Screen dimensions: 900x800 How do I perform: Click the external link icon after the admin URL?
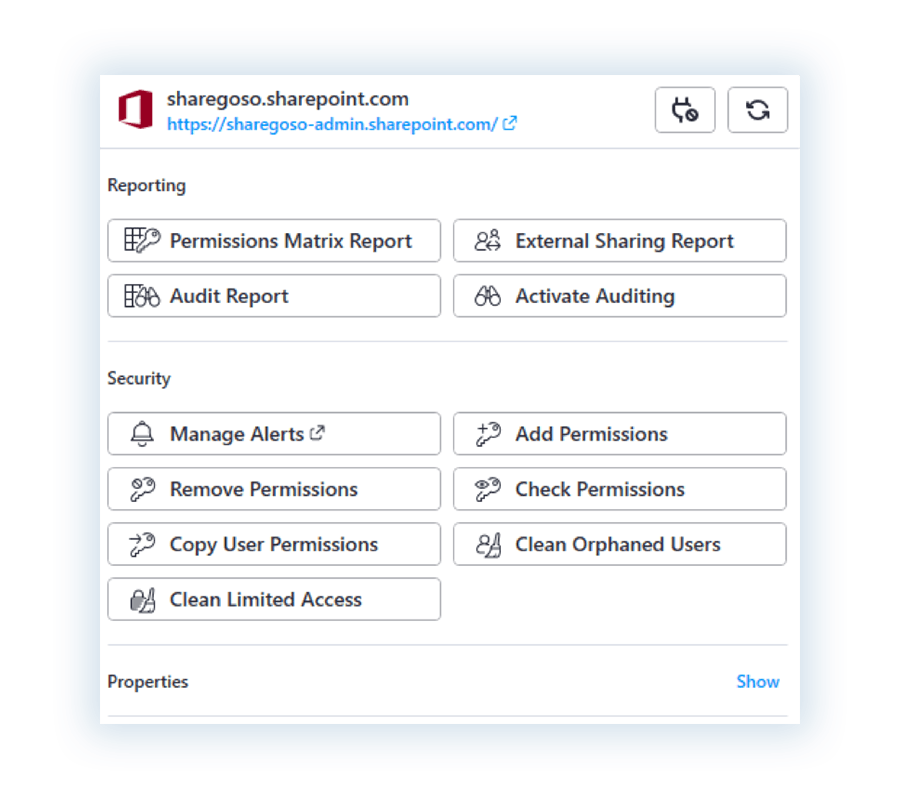pos(509,123)
